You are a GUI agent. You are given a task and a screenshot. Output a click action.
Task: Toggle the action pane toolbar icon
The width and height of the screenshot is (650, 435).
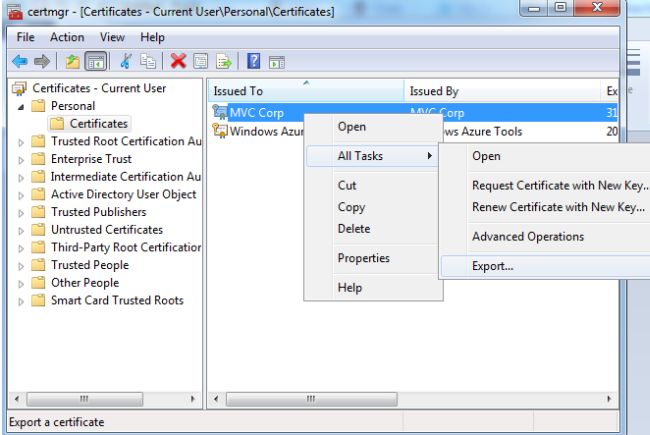pyautogui.click(x=276, y=62)
